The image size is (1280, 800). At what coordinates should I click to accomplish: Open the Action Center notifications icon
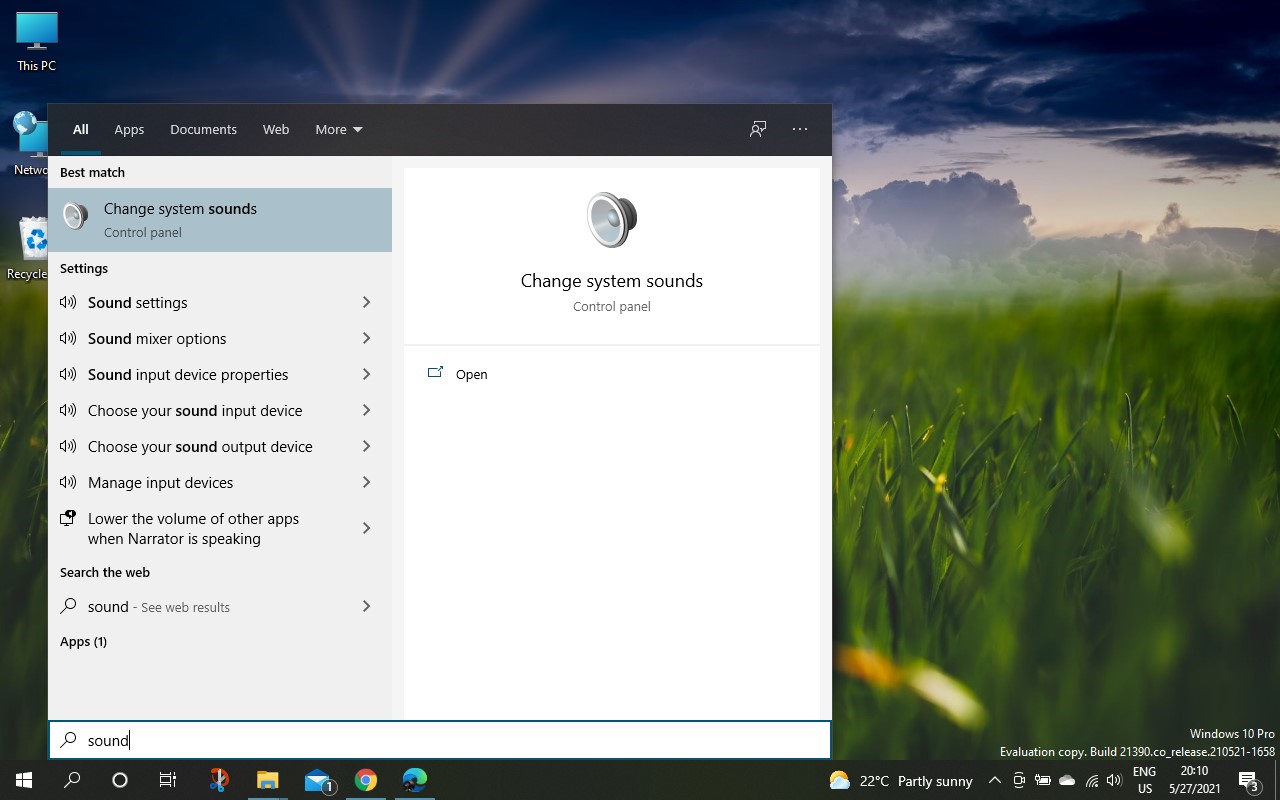point(1248,781)
